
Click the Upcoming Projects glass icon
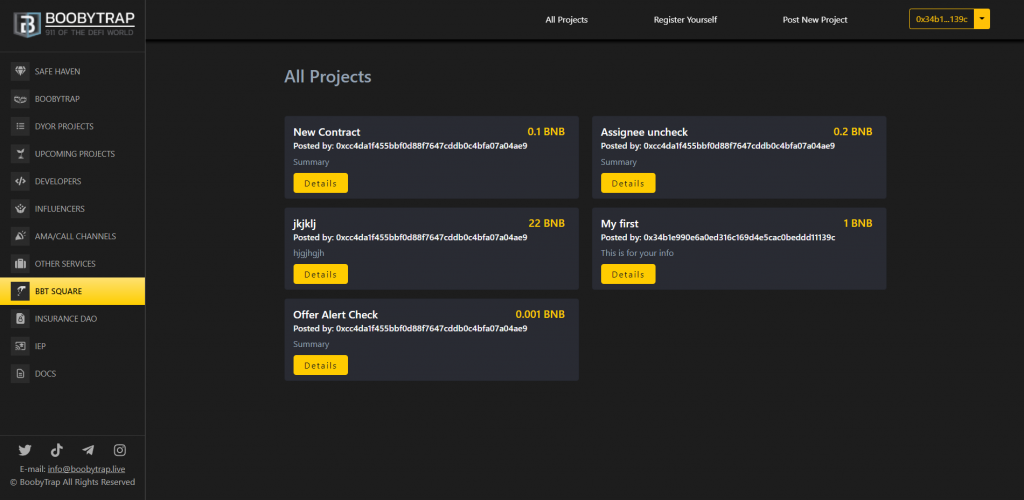(x=20, y=154)
